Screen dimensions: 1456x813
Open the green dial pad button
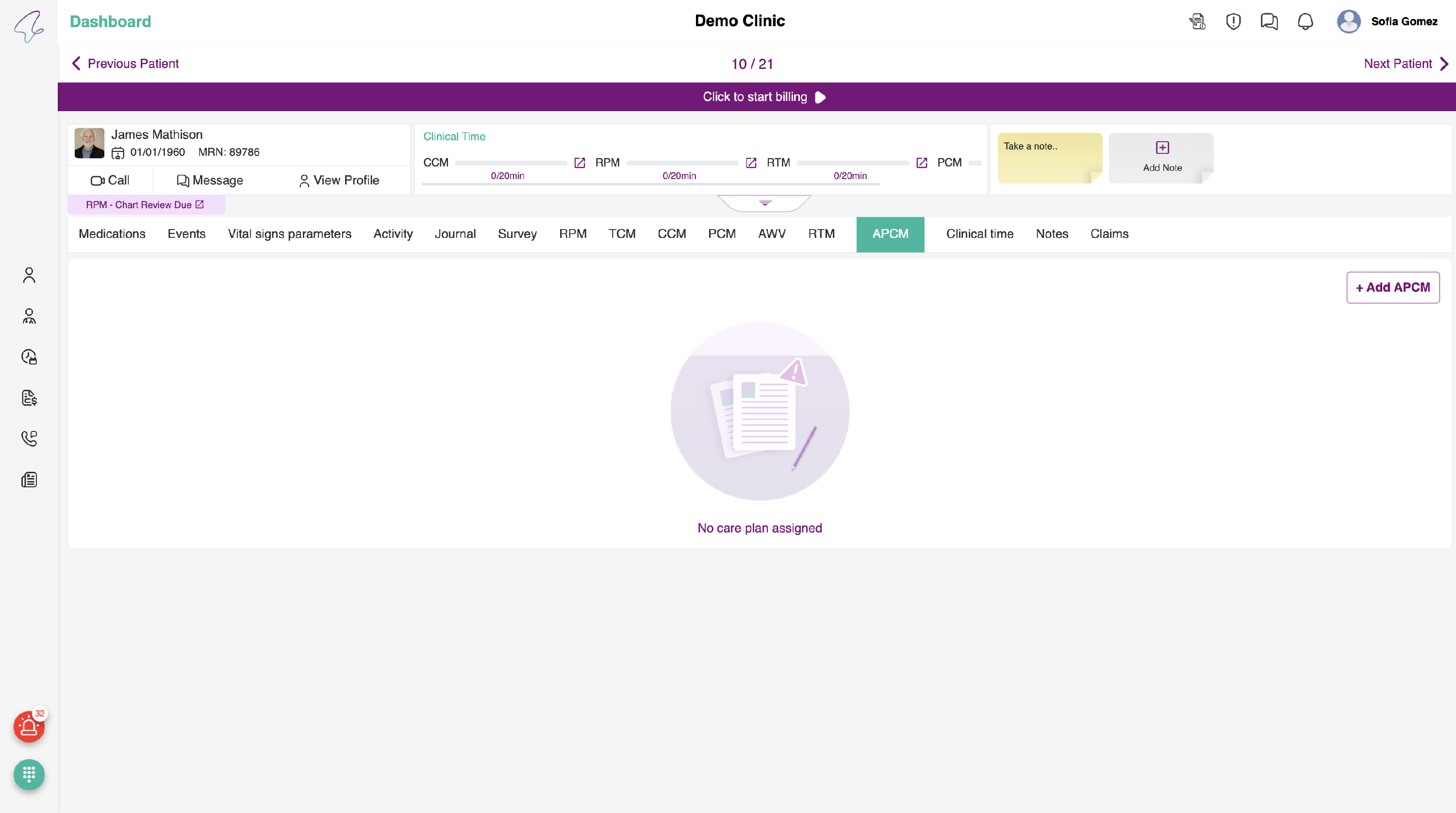29,774
